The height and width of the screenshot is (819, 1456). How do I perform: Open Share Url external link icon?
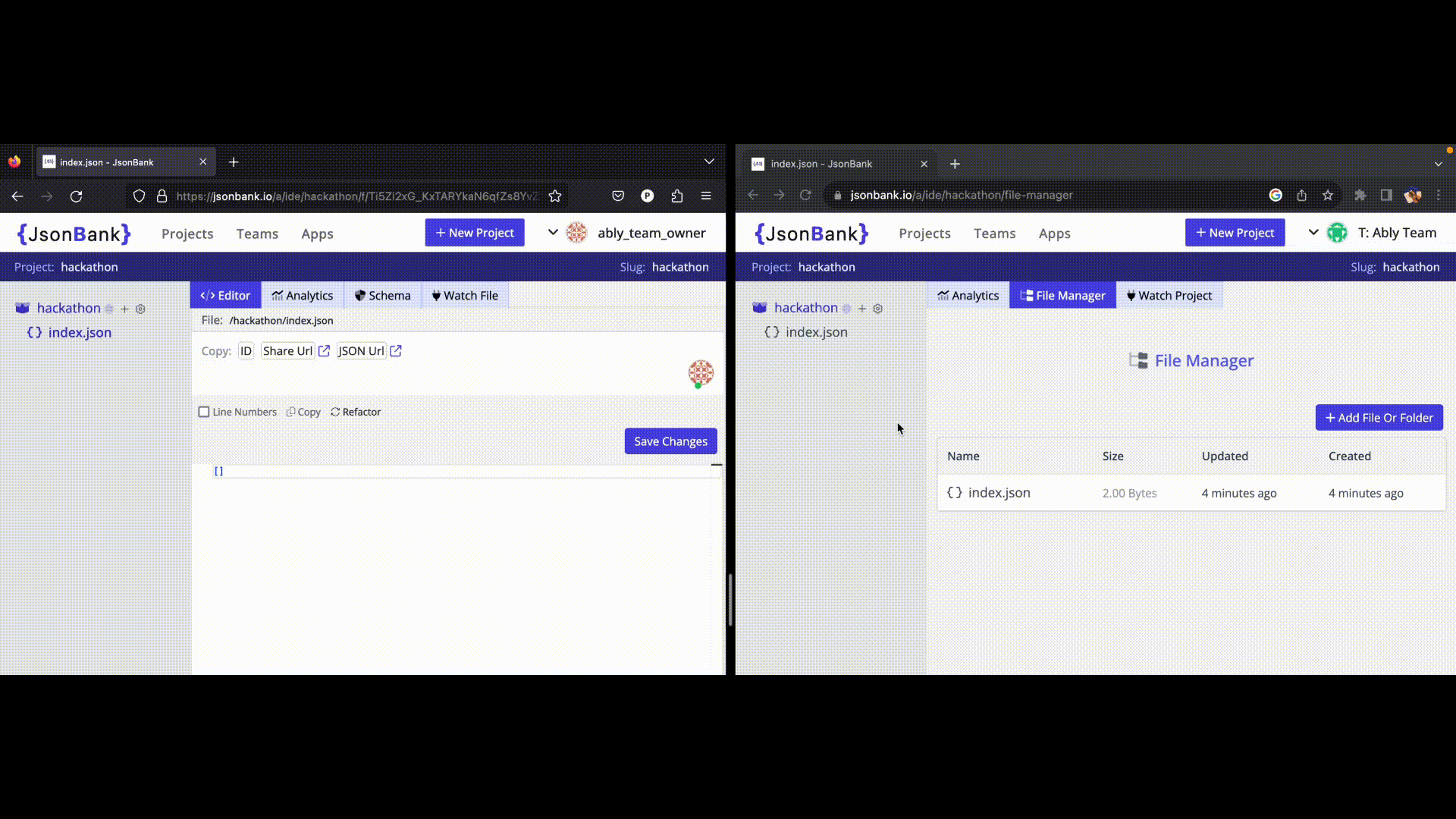point(324,351)
